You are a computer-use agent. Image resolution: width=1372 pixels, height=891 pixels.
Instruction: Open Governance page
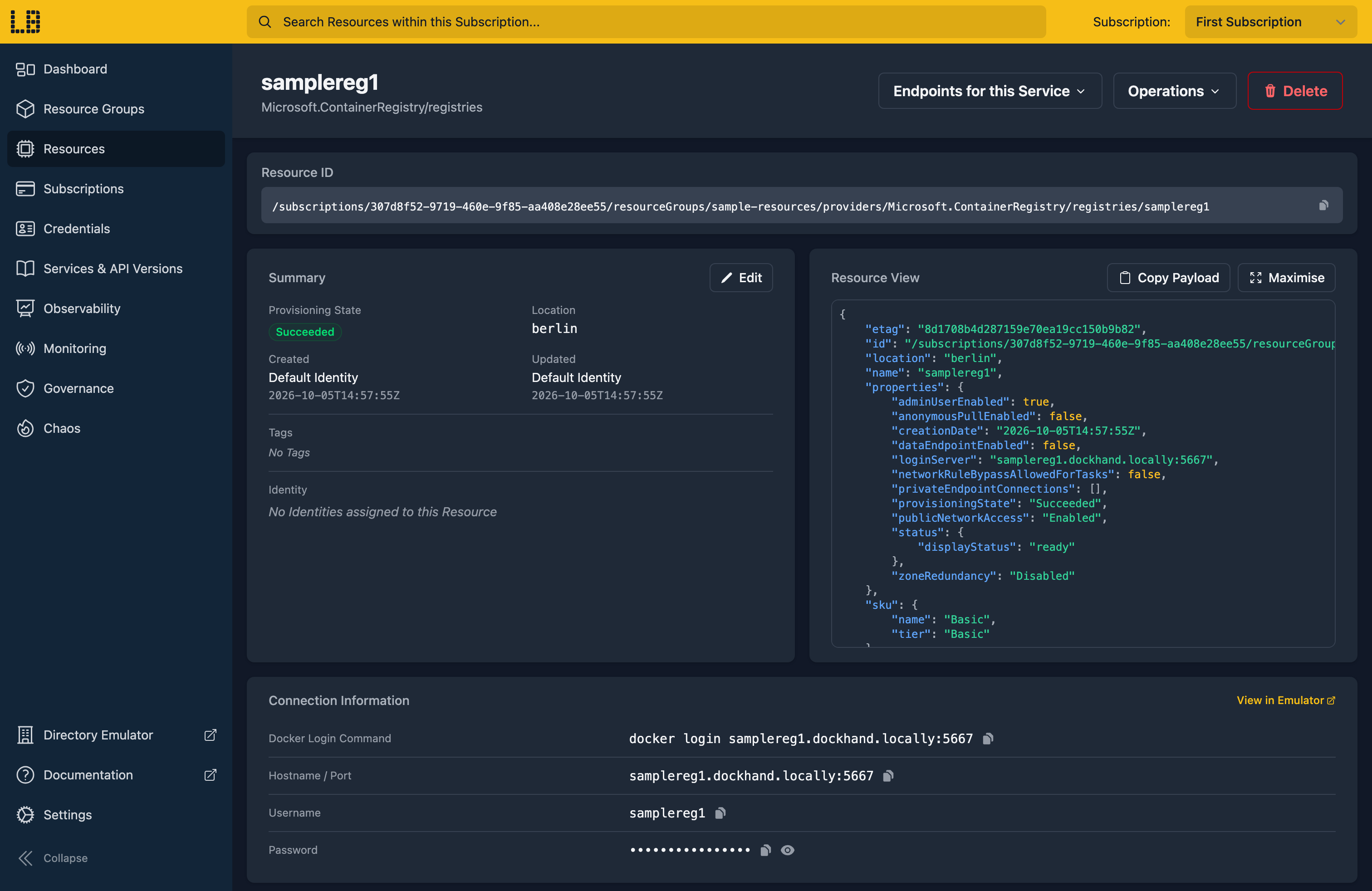pos(116,388)
